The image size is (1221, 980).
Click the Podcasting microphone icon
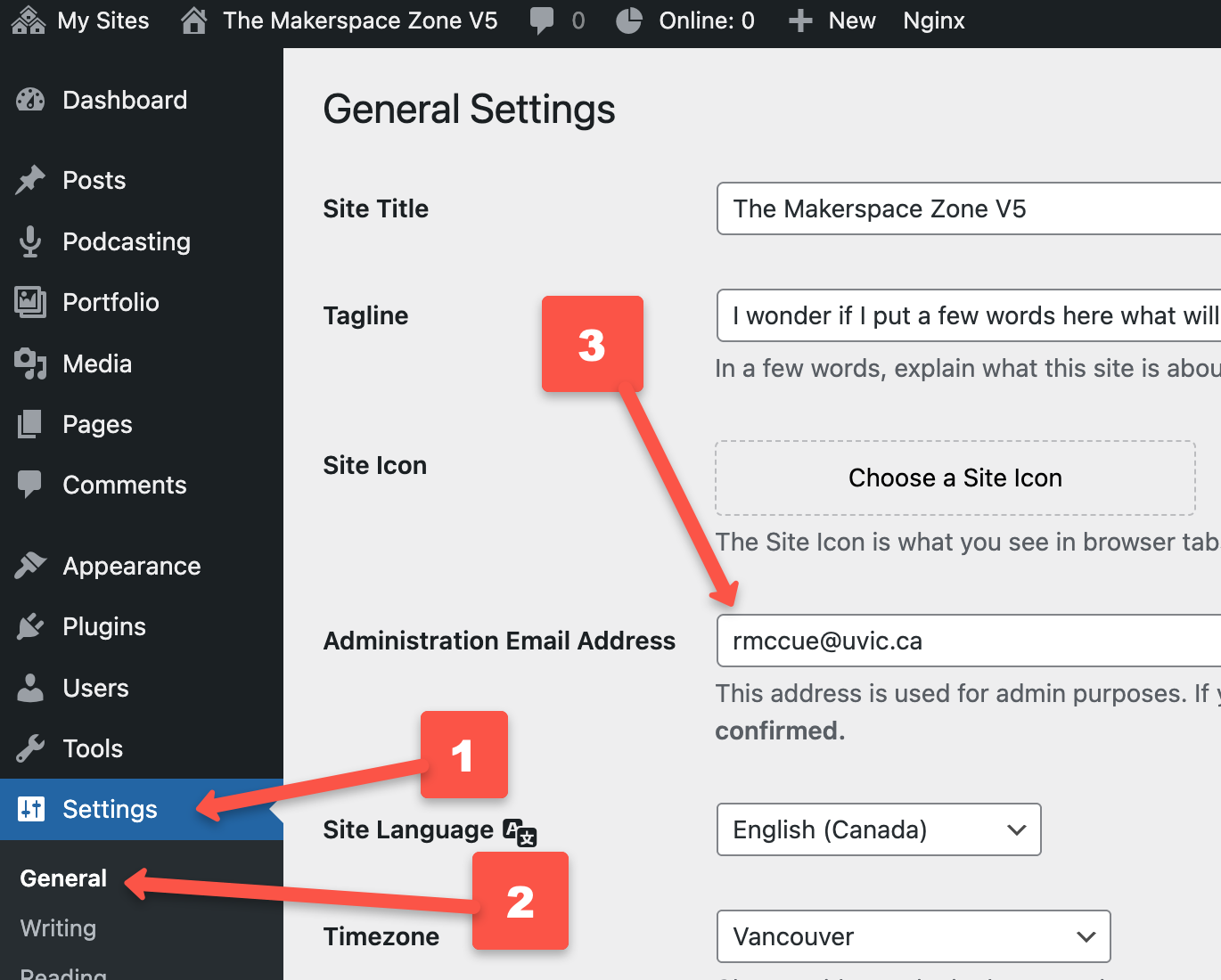30,241
